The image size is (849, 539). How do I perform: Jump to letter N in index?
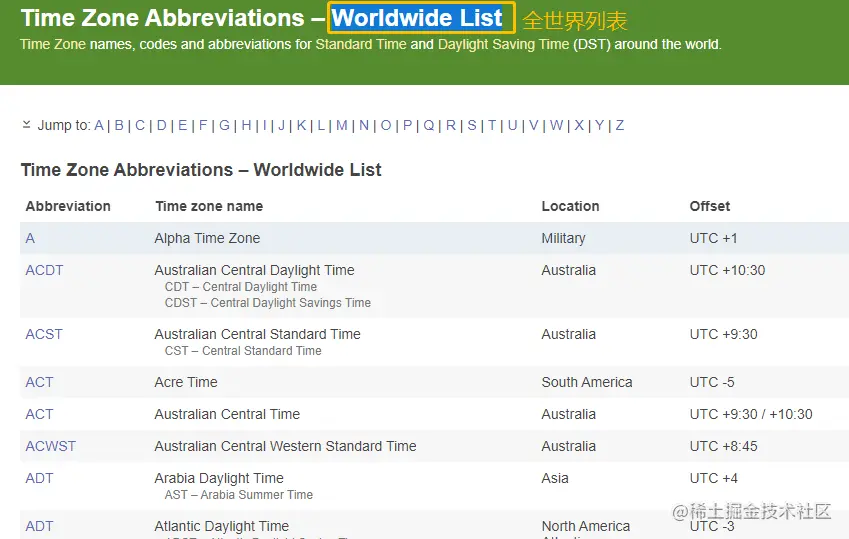pyautogui.click(x=364, y=126)
